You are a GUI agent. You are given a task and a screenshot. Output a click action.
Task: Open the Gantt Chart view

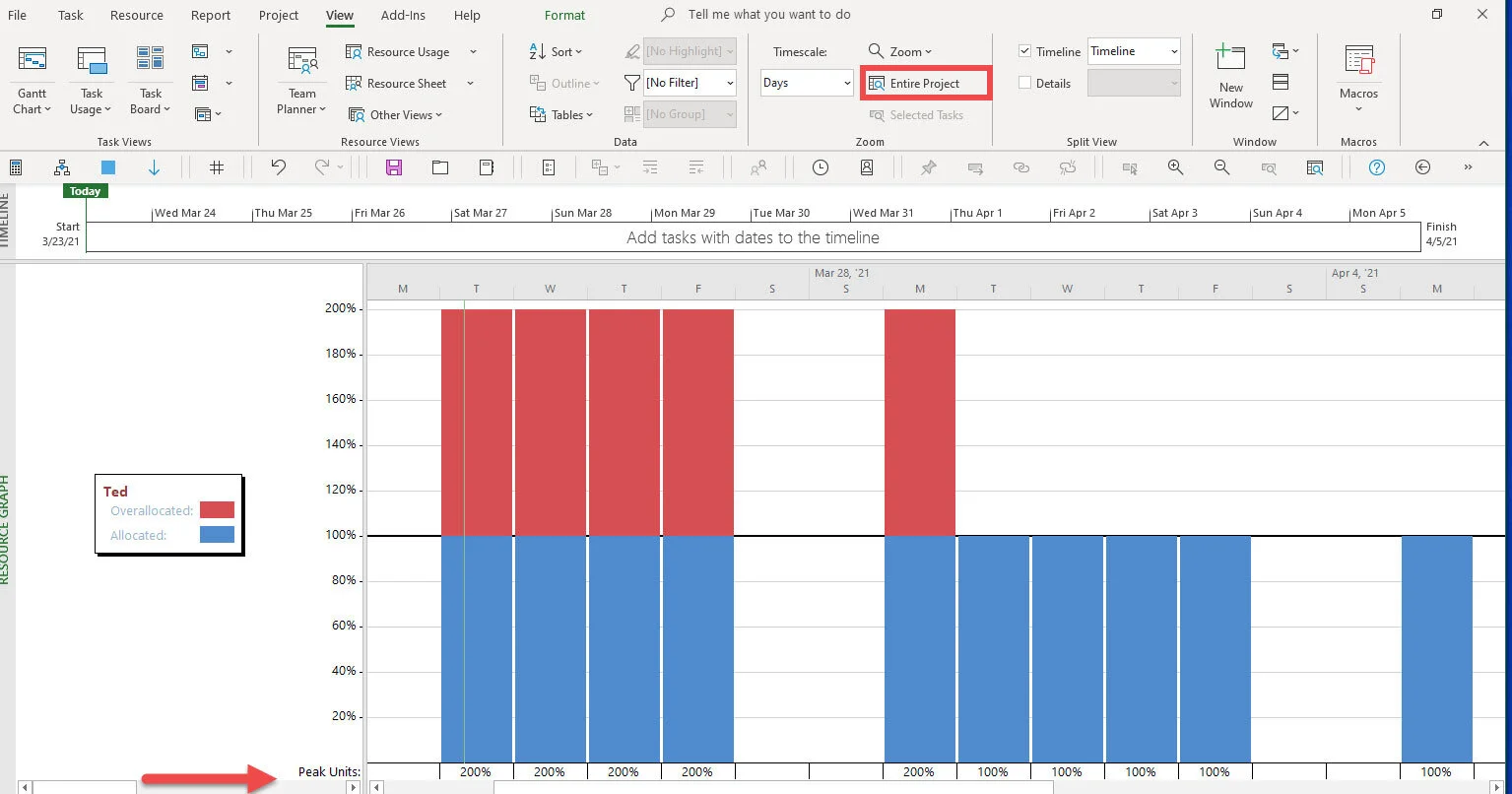tap(33, 80)
